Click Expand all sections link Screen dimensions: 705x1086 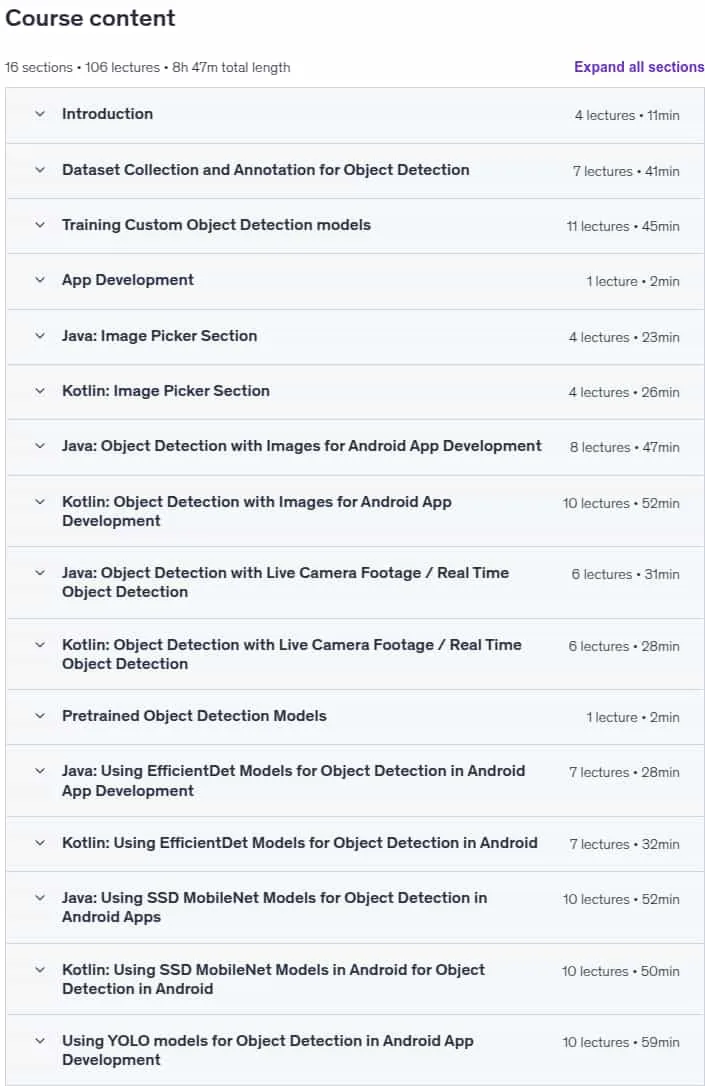639,67
